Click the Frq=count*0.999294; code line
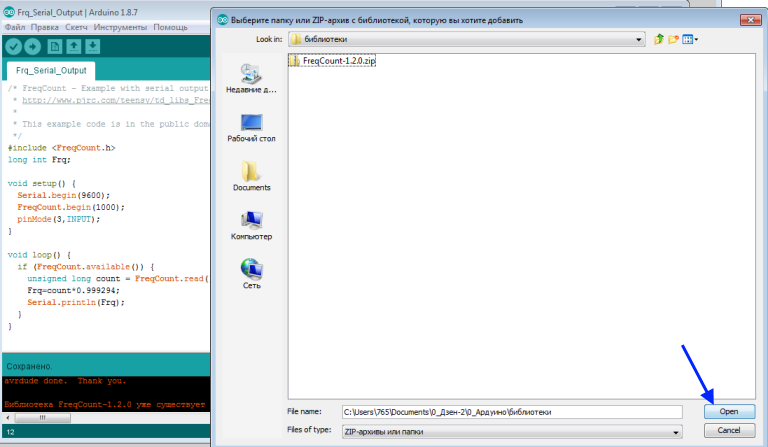This screenshot has height=447, width=768. [x=73, y=290]
